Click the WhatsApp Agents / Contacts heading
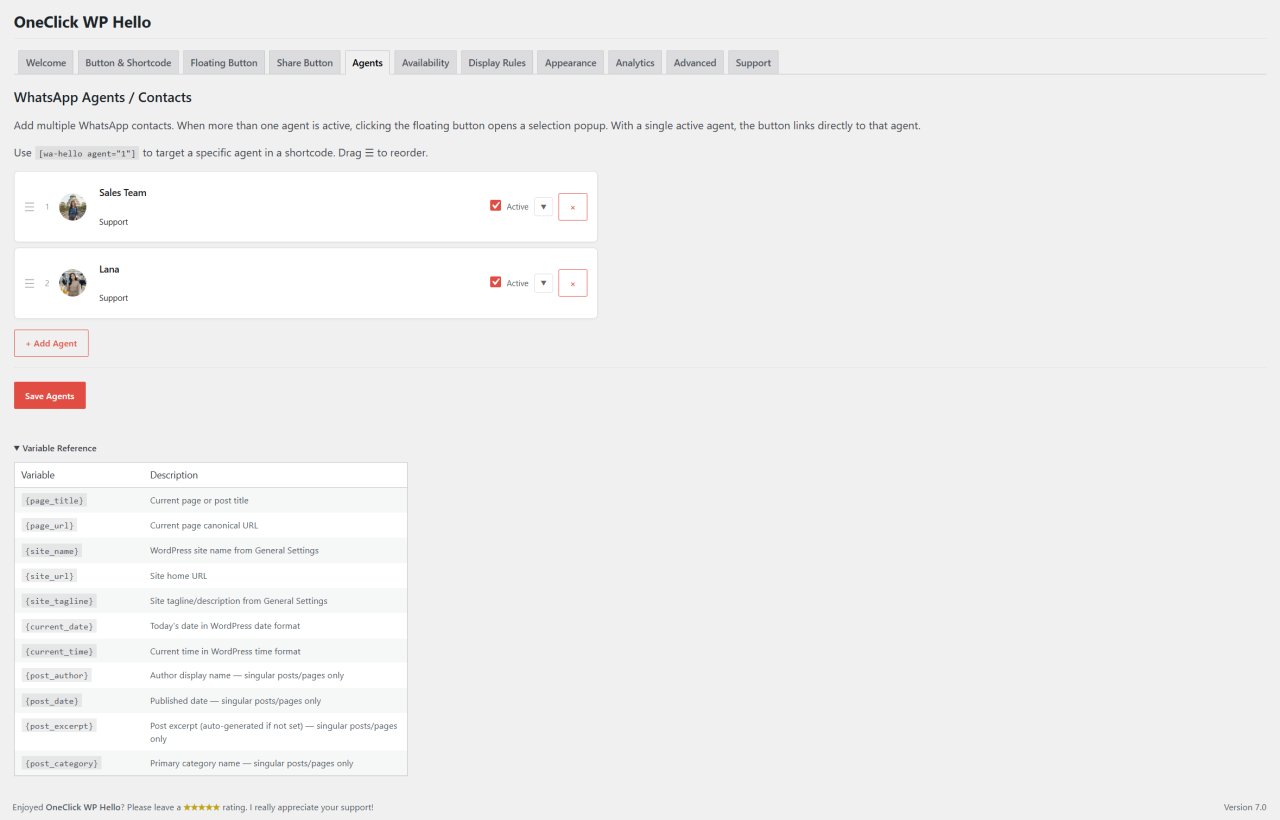 tap(103, 98)
